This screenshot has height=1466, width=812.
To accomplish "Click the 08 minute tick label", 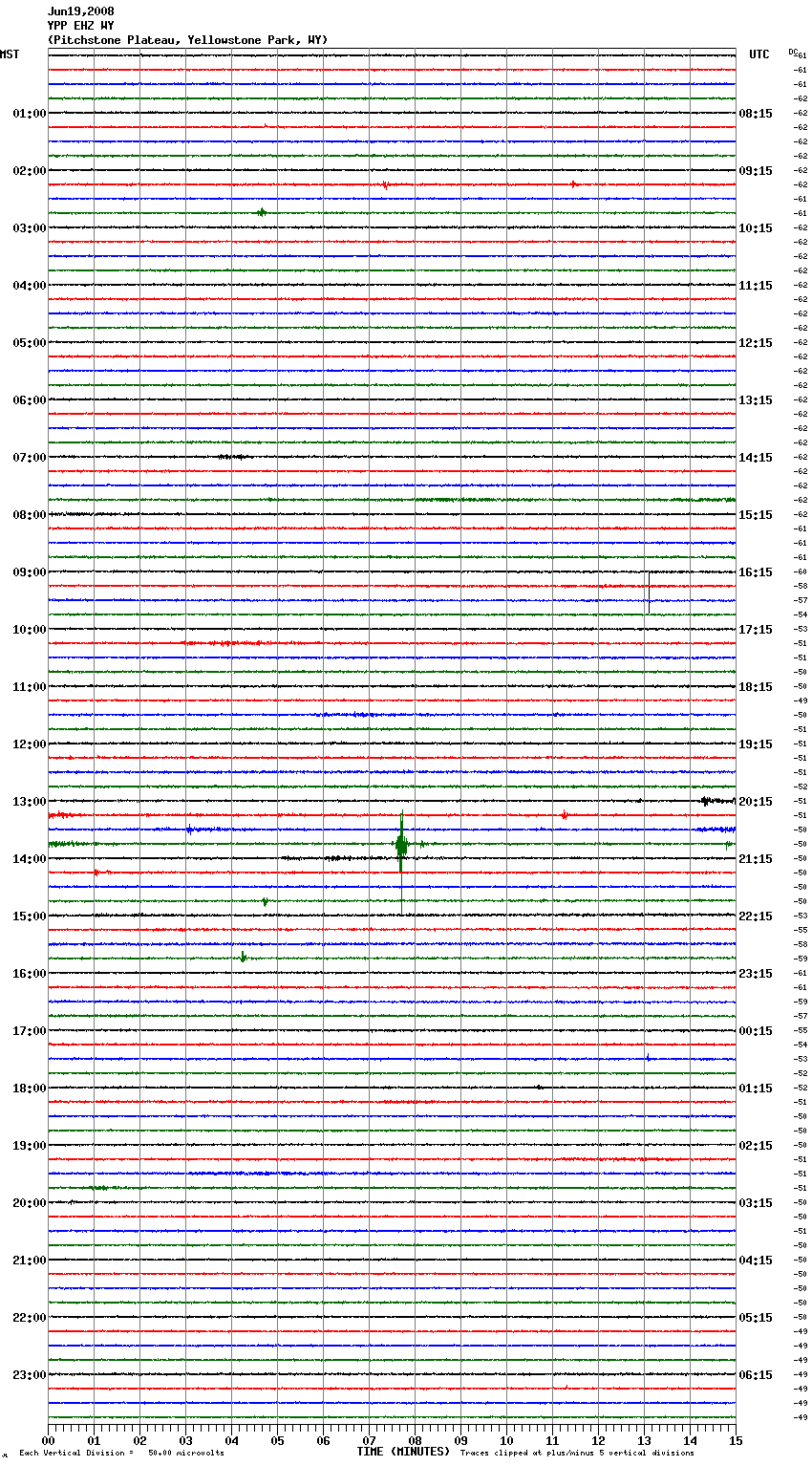I will tap(415, 1440).
